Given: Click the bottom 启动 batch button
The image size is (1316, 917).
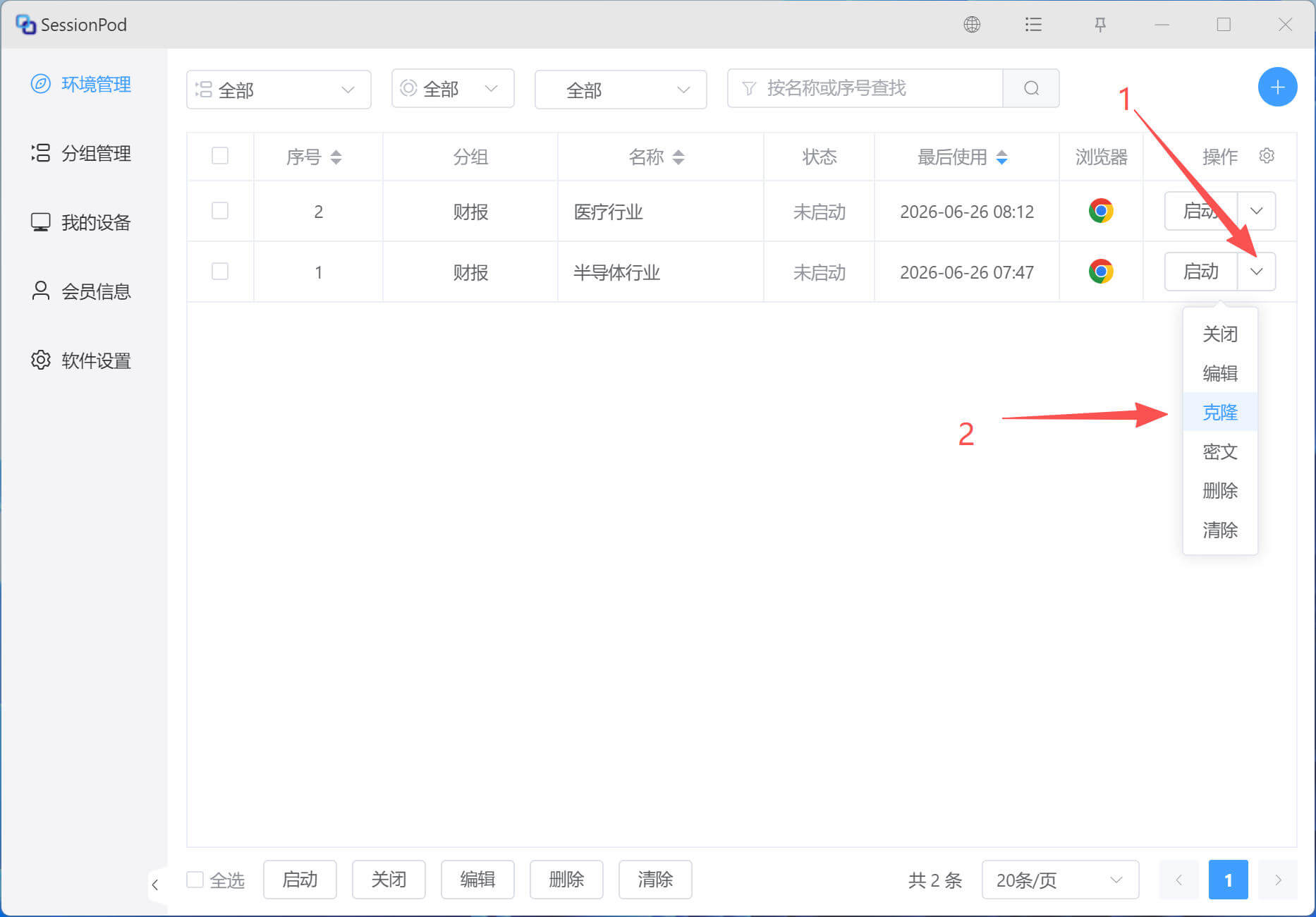Looking at the screenshot, I should point(300,880).
